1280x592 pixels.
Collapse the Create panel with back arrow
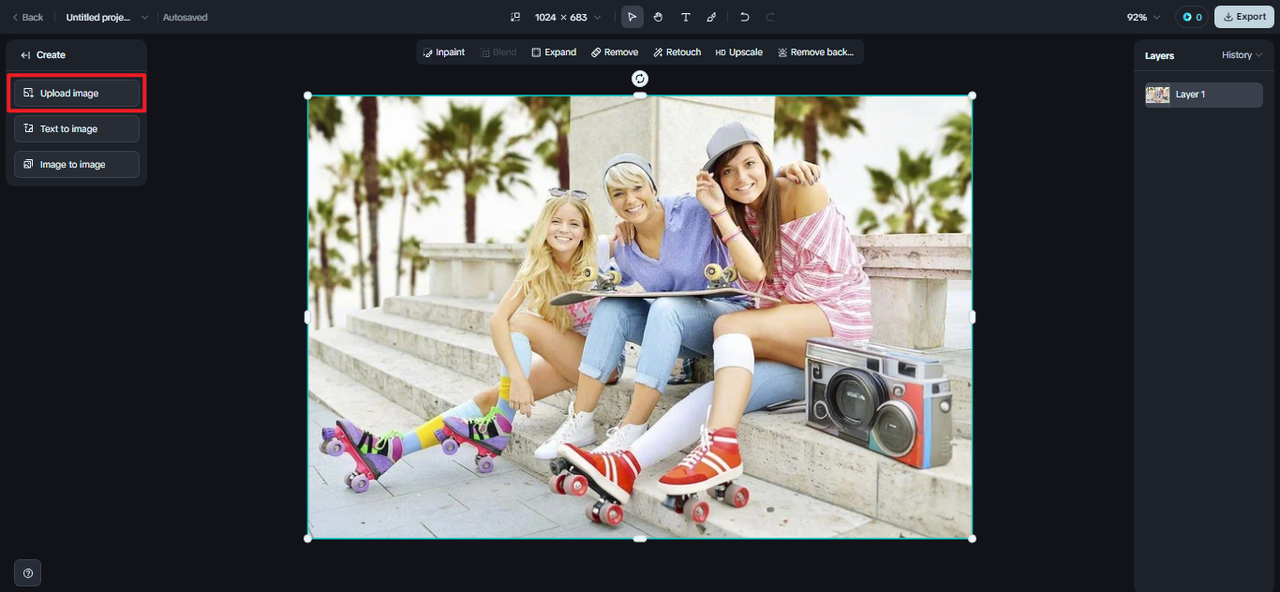25,55
